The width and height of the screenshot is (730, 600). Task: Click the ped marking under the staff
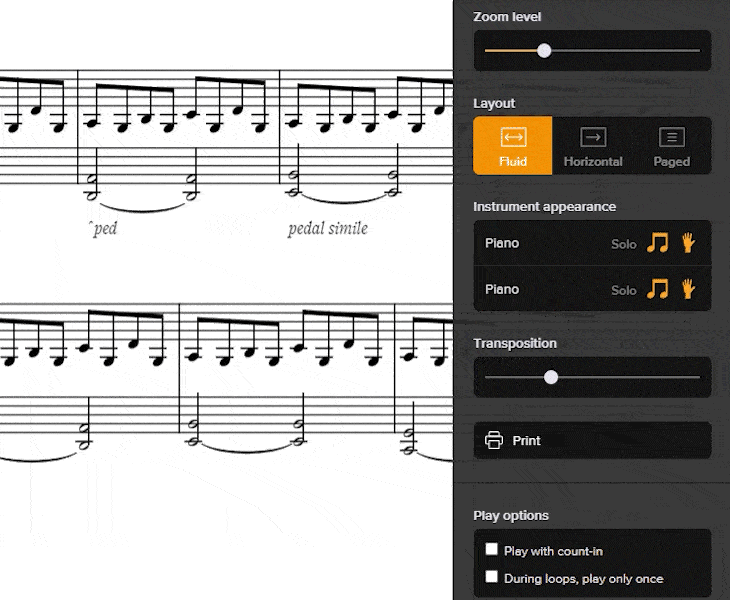pos(103,229)
